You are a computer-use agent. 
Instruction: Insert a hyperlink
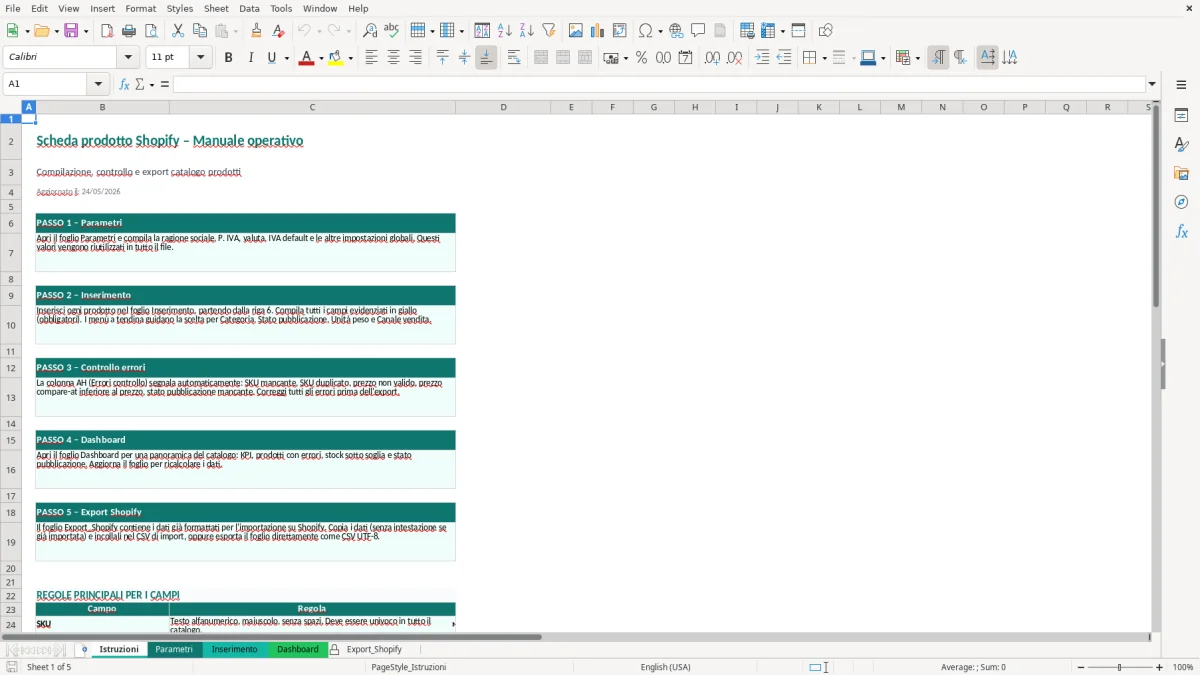pos(677,31)
